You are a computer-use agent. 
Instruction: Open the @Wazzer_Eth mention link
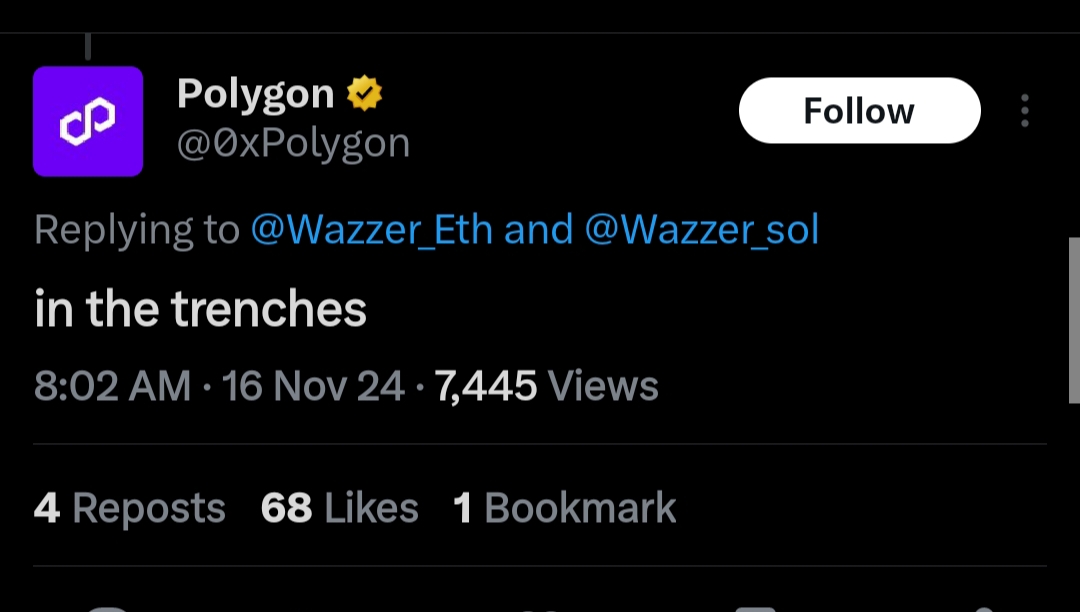tap(371, 230)
